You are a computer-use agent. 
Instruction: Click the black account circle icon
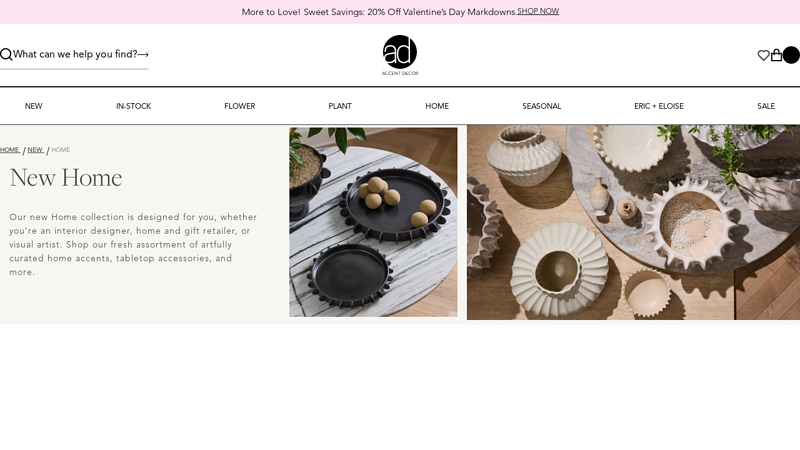(791, 55)
